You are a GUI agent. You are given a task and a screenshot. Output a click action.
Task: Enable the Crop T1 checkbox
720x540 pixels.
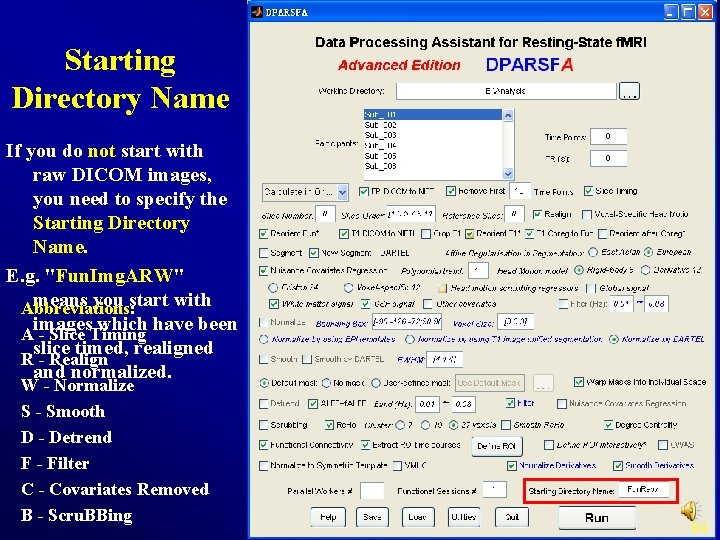(426, 234)
